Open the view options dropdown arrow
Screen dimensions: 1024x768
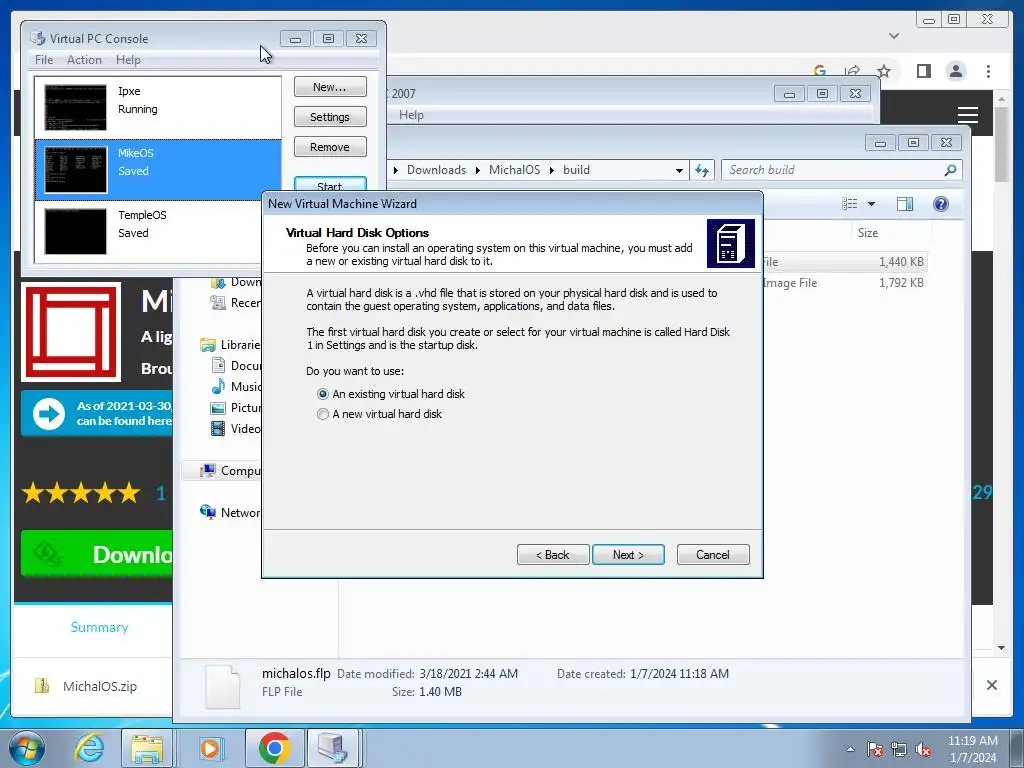[871, 204]
